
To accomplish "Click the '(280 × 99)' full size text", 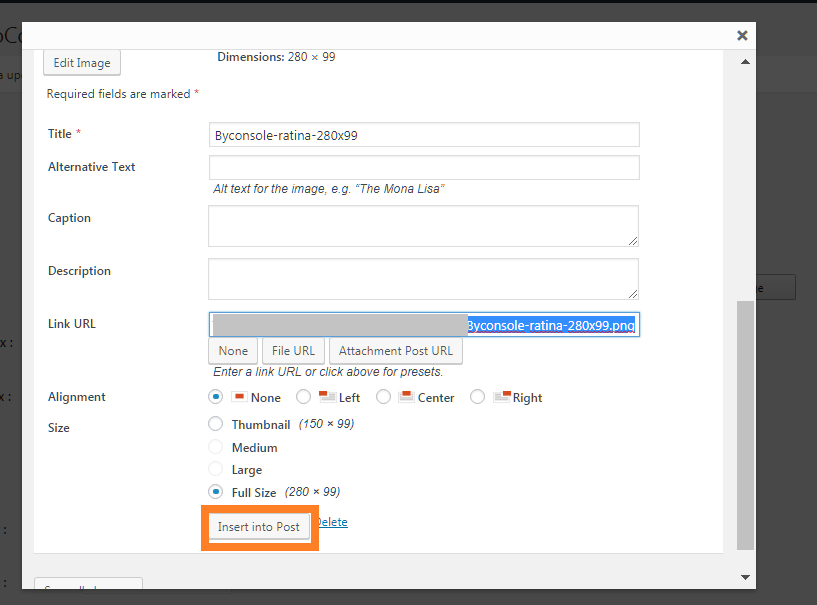I will [312, 492].
